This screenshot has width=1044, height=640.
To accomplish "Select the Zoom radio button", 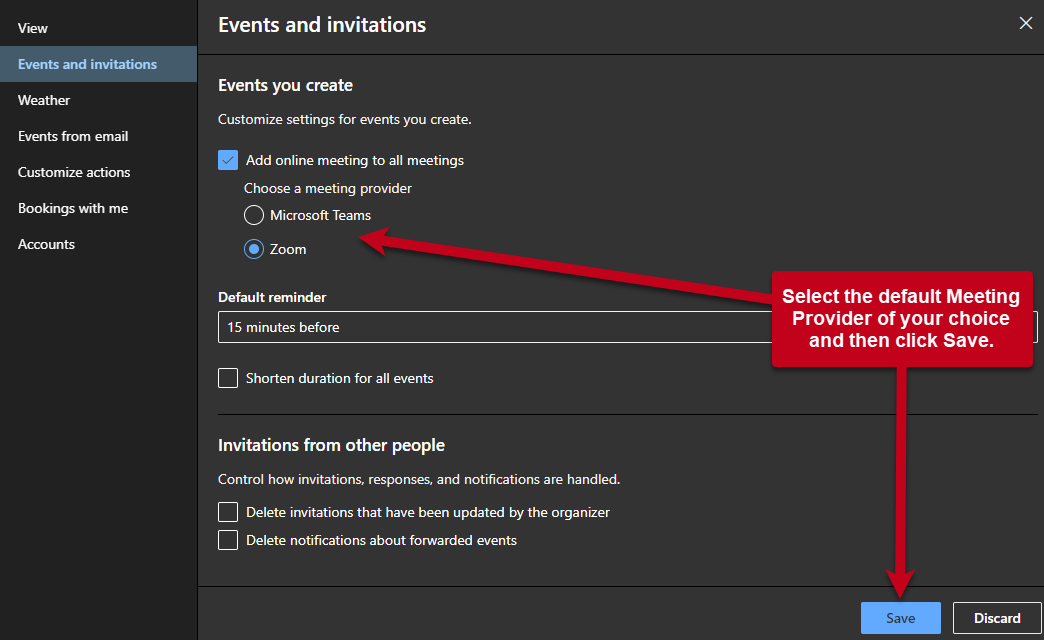I will pos(254,249).
